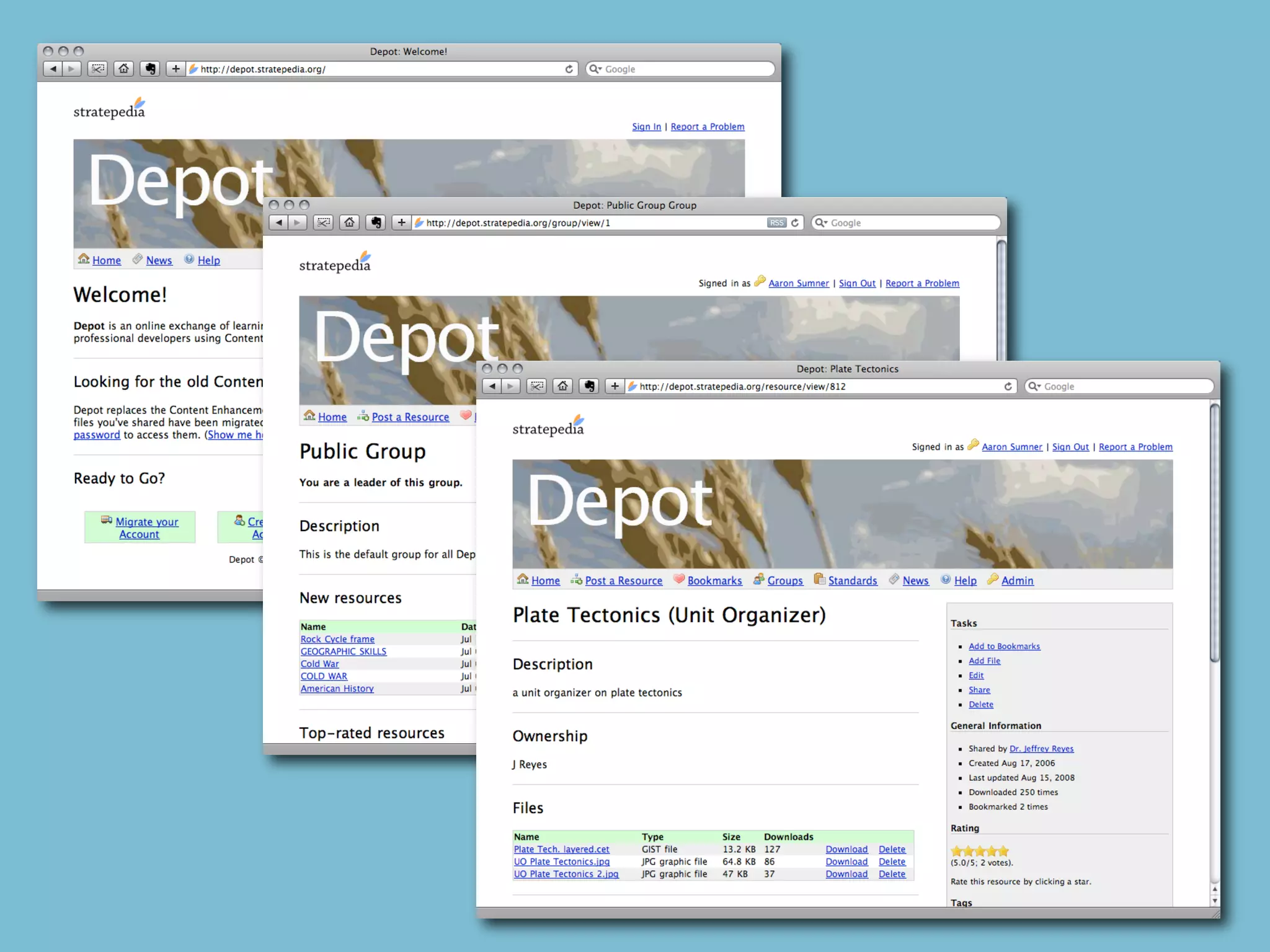The width and height of the screenshot is (1270, 952).
Task: Rate the resource by clicking the fifth star
Action: click(1004, 851)
